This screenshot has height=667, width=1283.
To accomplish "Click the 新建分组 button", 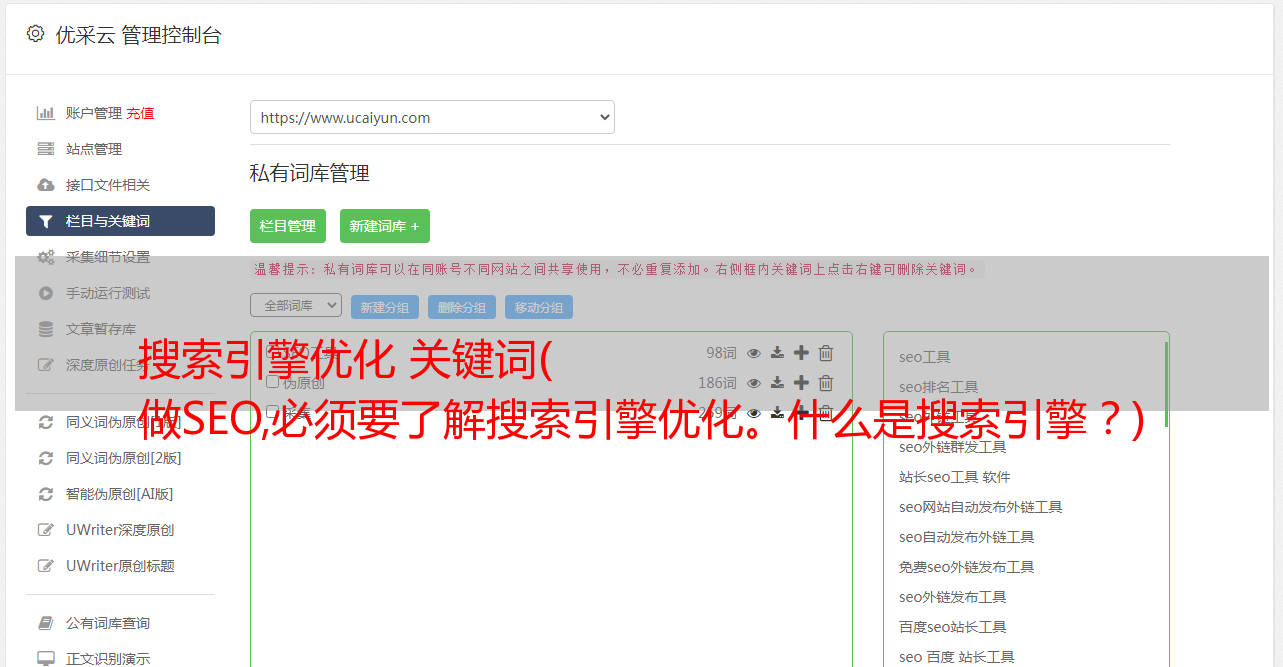I will [x=385, y=307].
